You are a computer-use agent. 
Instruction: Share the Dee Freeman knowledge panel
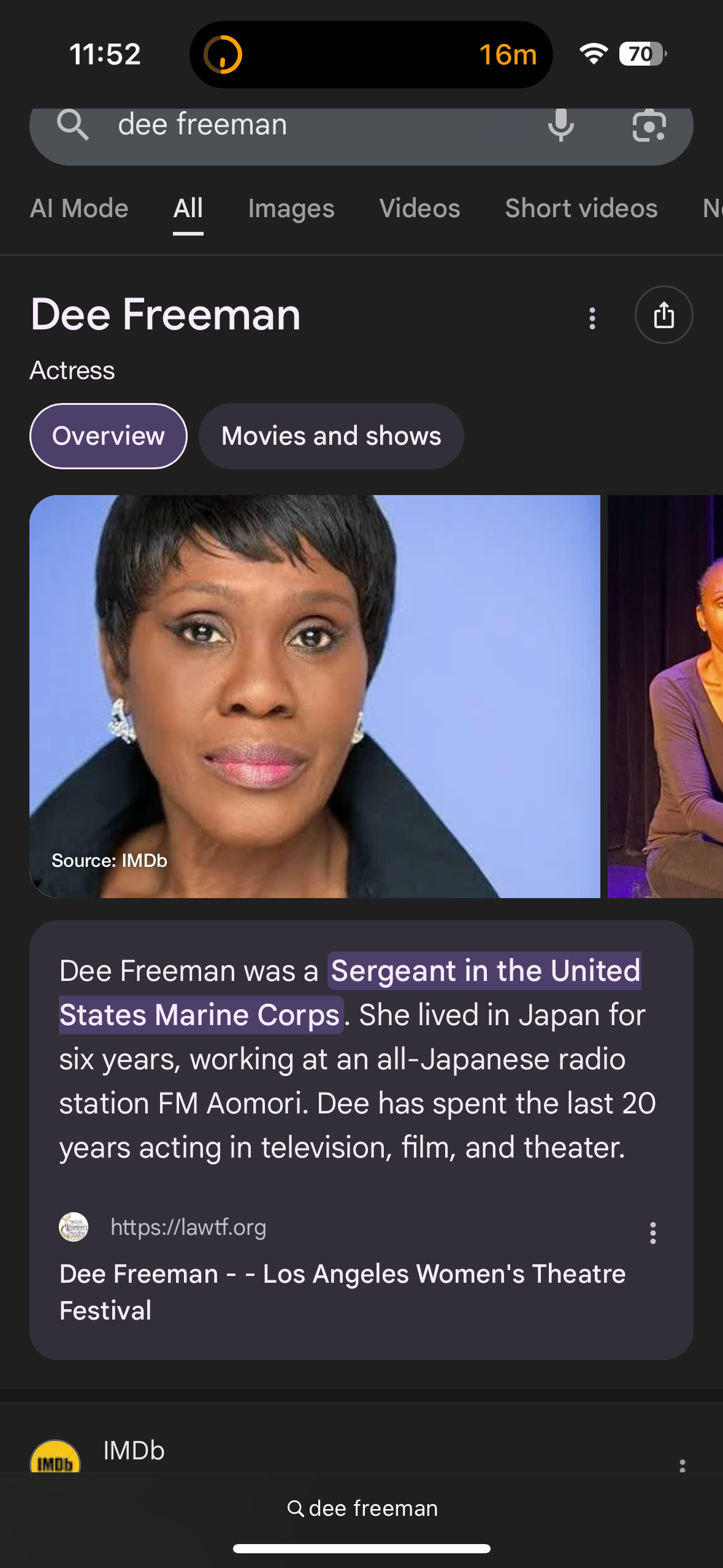point(664,315)
